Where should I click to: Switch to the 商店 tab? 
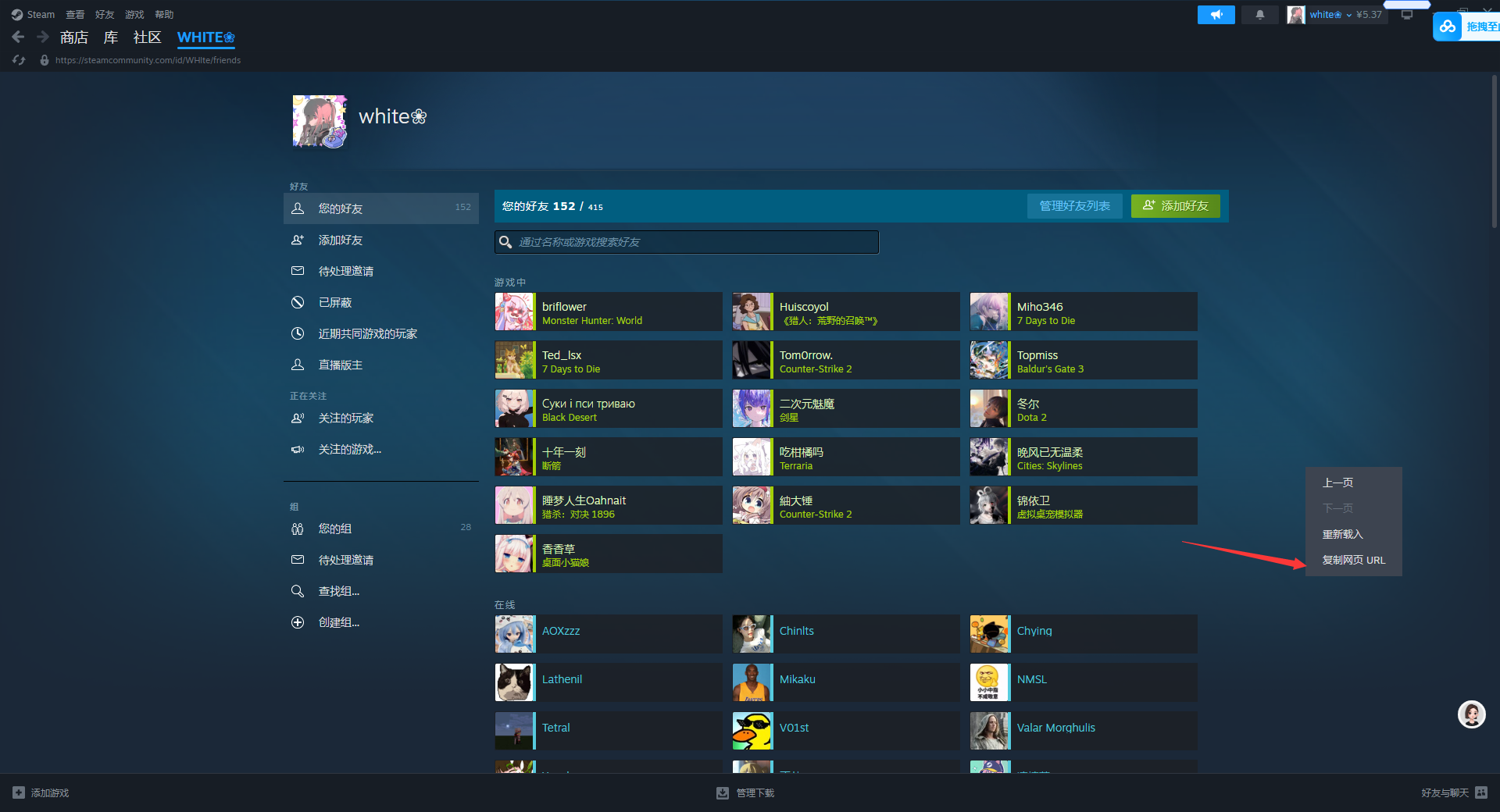pyautogui.click(x=73, y=37)
